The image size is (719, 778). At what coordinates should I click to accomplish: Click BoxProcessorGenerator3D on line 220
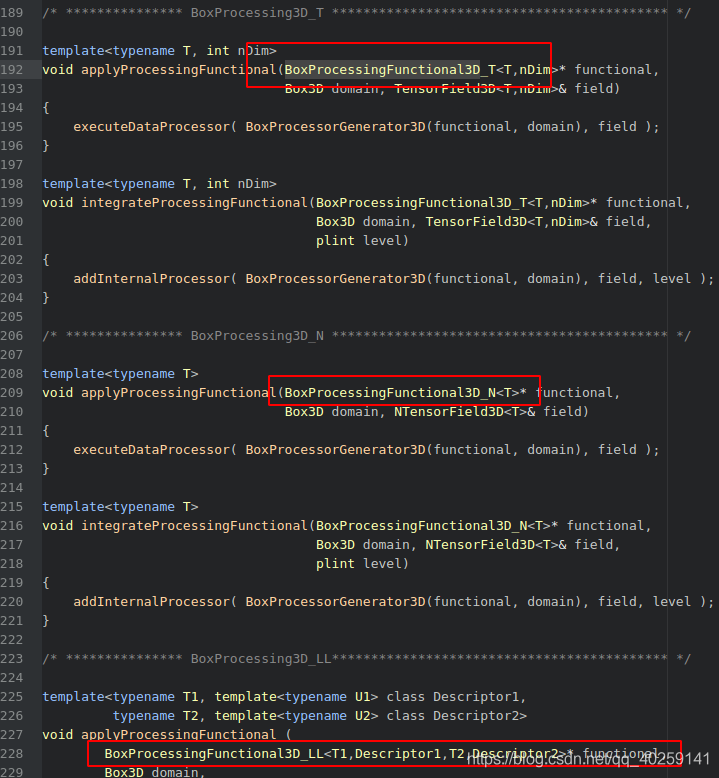point(335,602)
